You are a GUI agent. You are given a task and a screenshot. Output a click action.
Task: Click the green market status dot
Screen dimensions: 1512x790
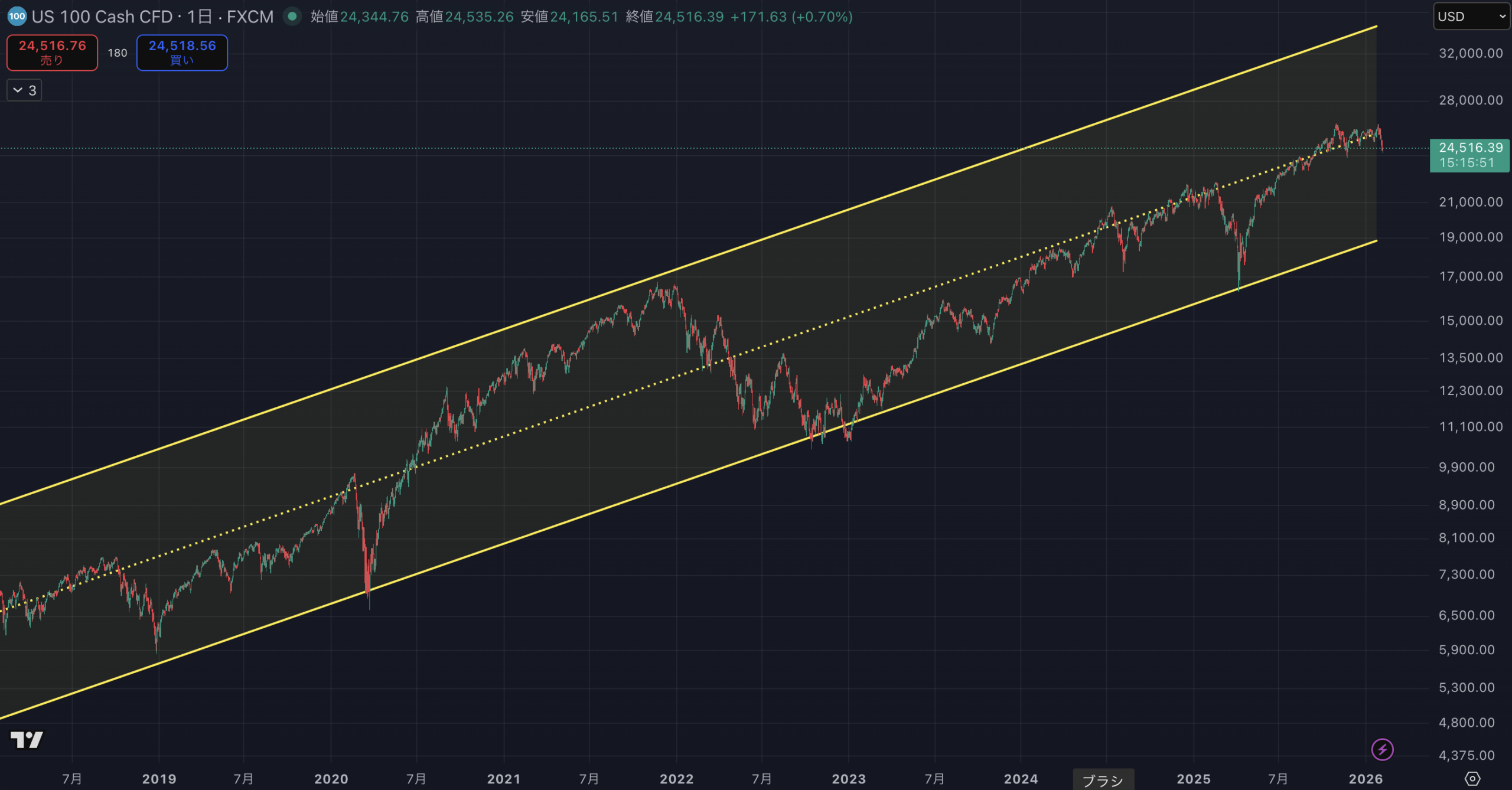(x=292, y=17)
